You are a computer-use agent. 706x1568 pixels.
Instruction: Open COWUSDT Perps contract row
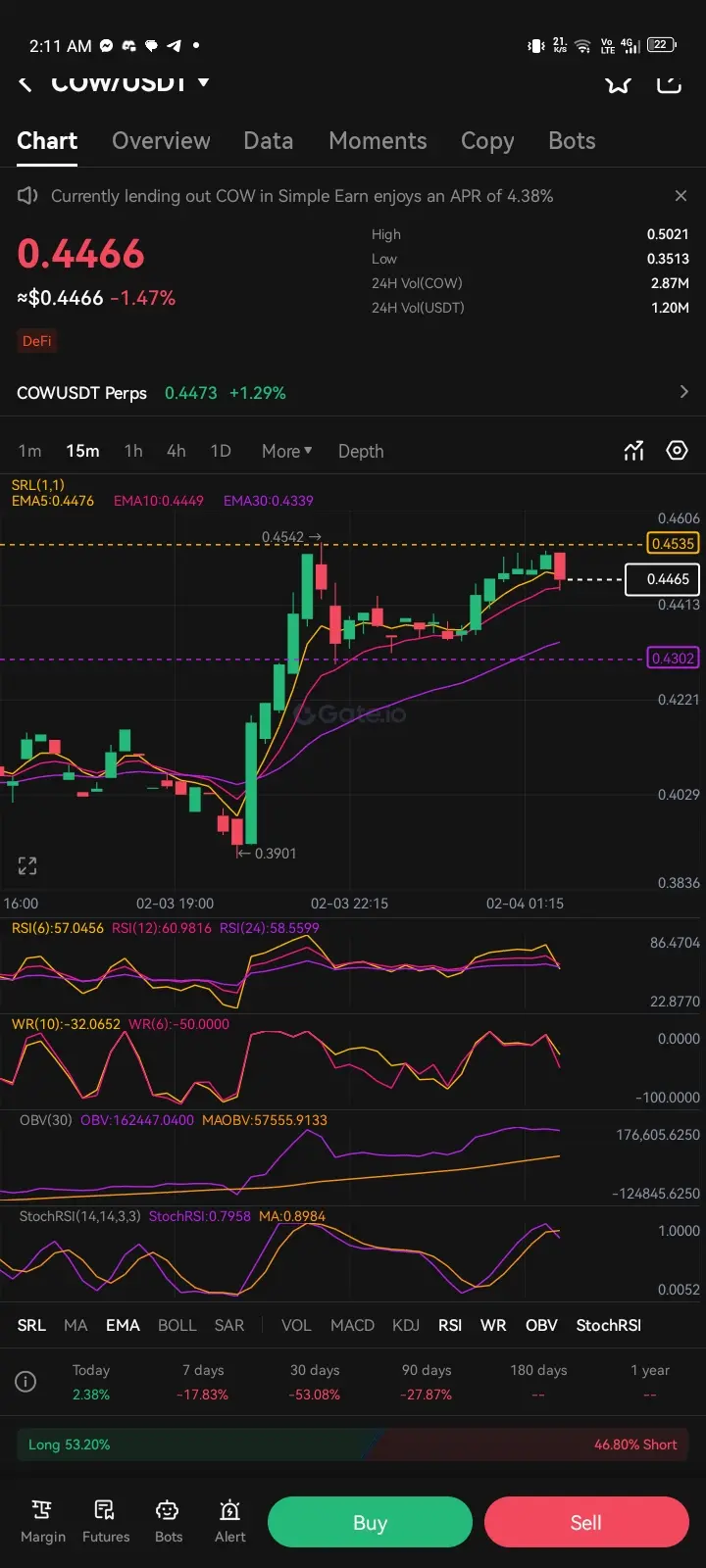click(x=353, y=393)
